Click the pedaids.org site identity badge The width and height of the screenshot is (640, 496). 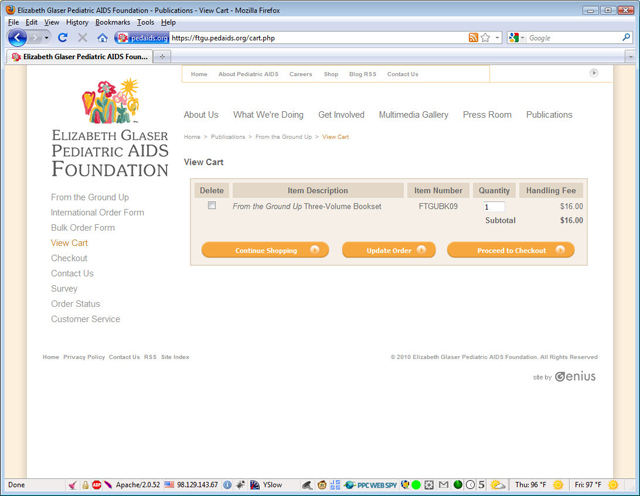click(x=142, y=38)
